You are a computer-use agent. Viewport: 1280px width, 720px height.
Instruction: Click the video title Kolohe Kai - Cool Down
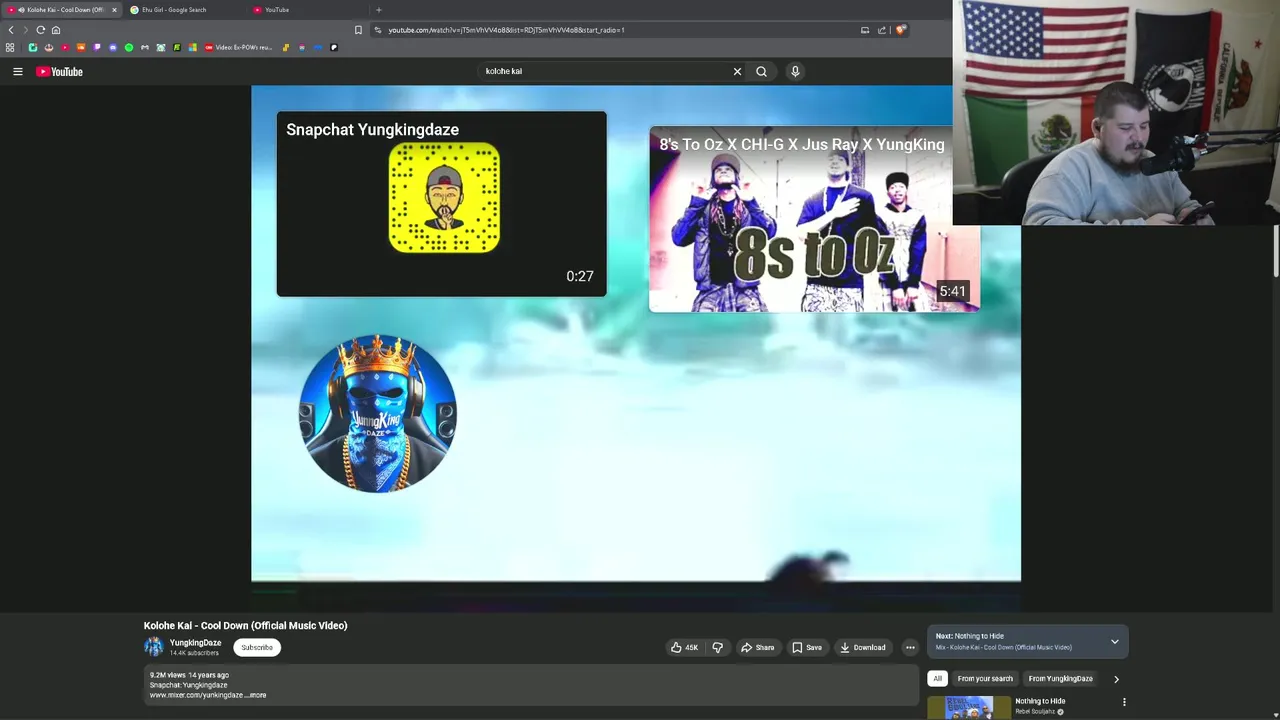(x=245, y=625)
